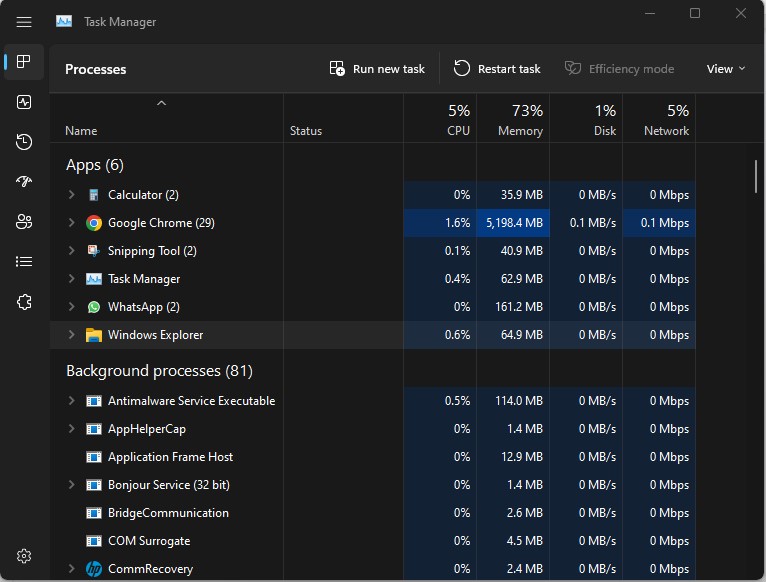
Task: Click the HP CommRecovery icon
Action: 93,569
